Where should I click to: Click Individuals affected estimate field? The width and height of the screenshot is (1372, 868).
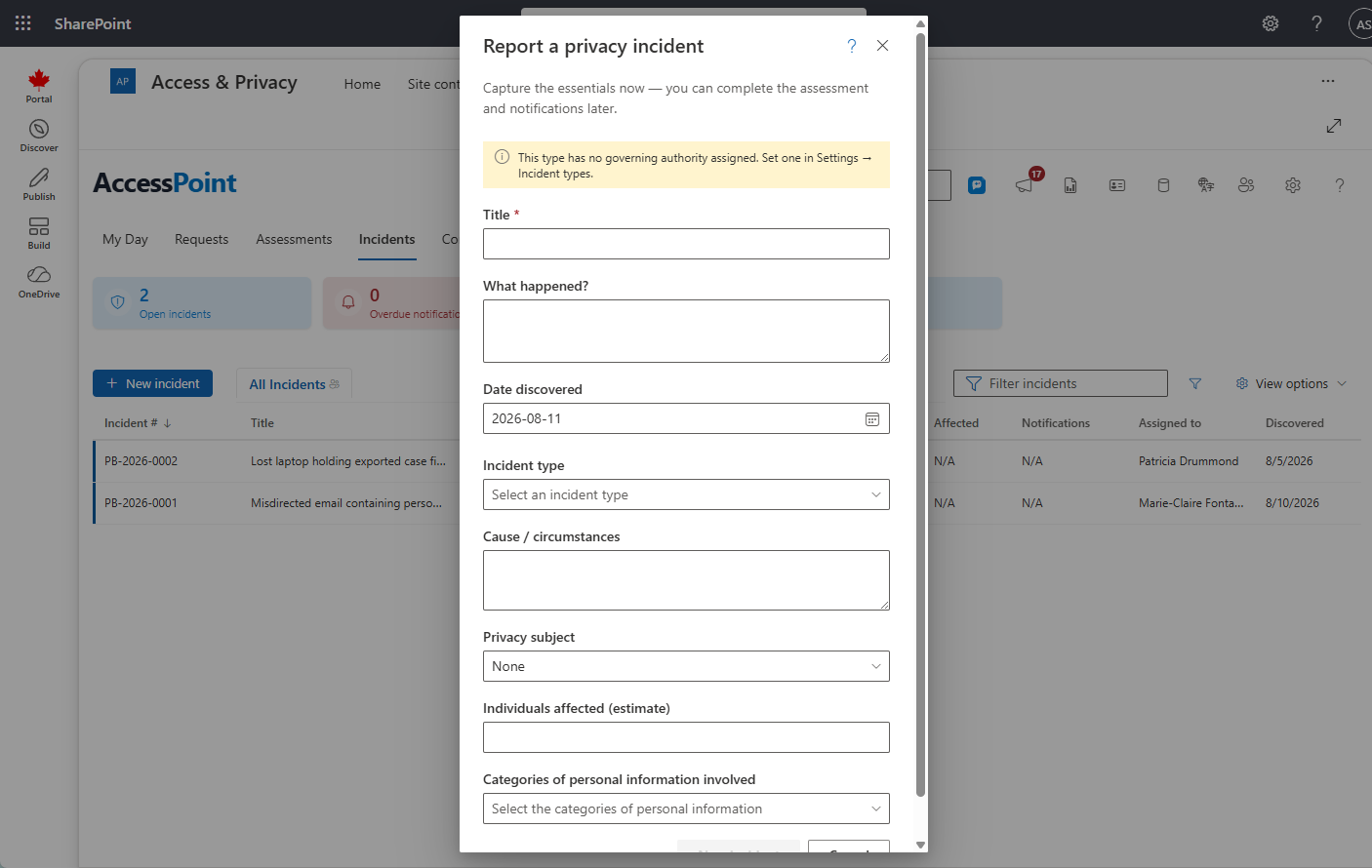tap(686, 737)
